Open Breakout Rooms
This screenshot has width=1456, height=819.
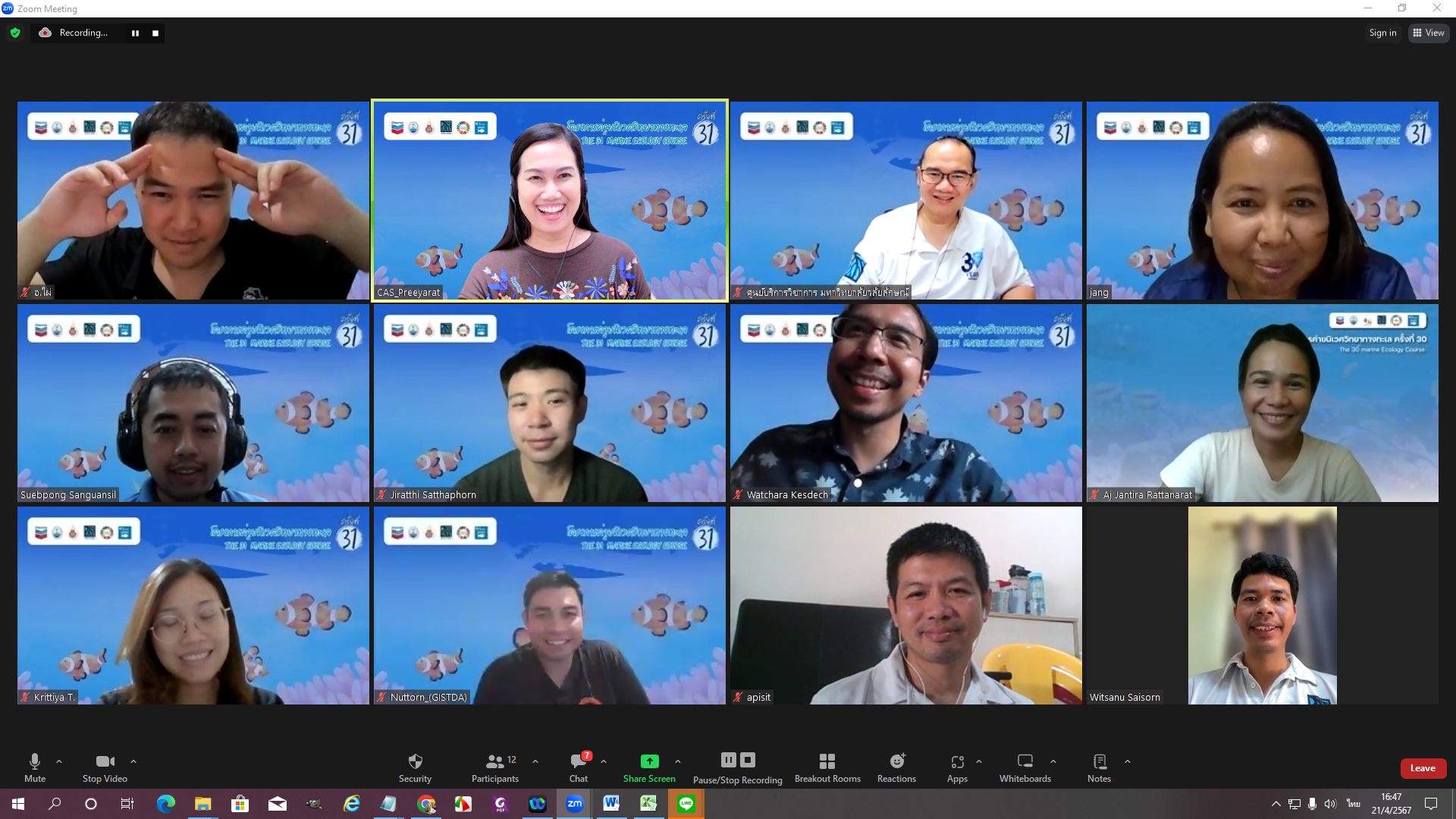coord(827,767)
